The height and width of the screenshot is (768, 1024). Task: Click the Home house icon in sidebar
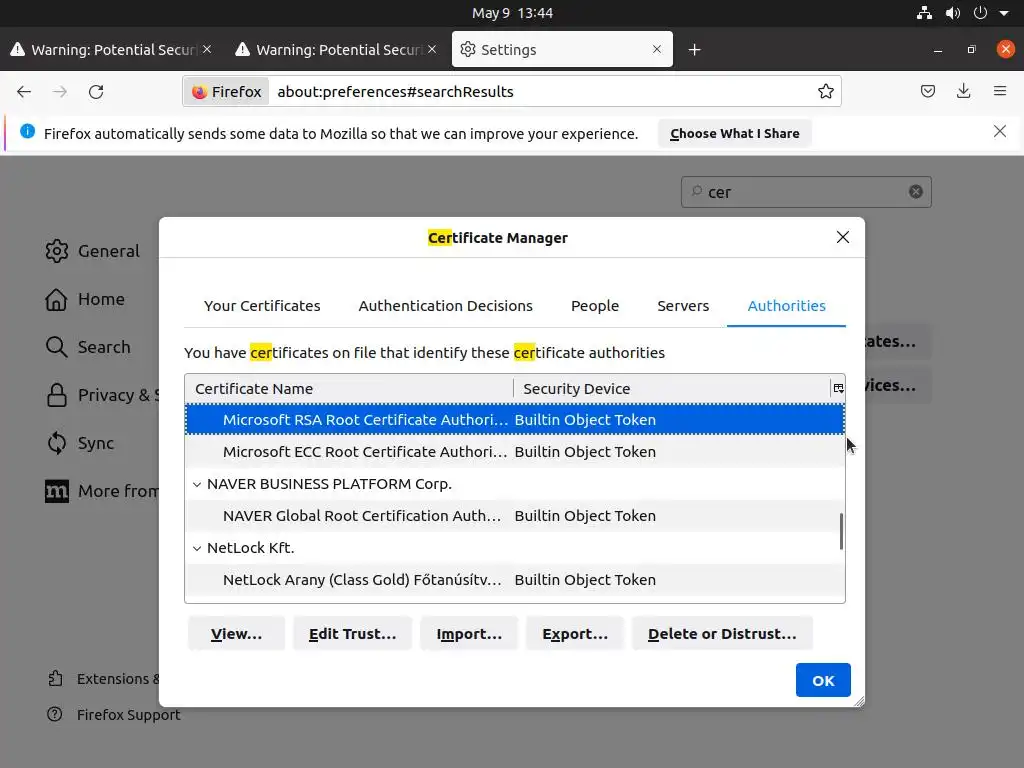pyautogui.click(x=57, y=299)
